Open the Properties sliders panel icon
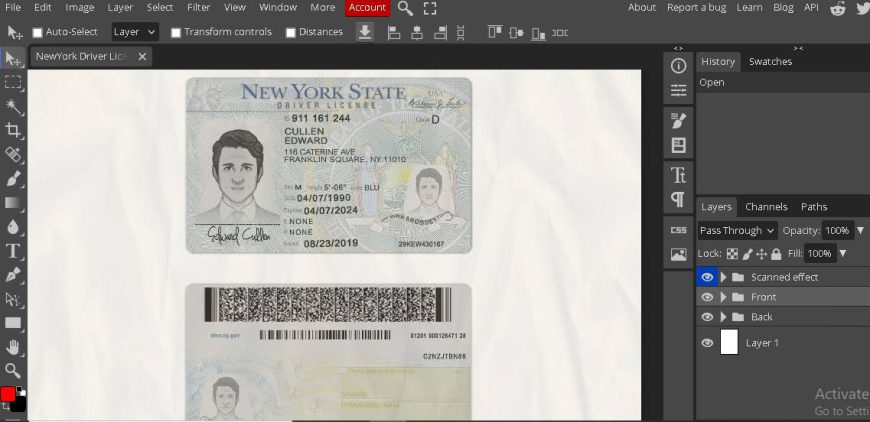Image resolution: width=870 pixels, height=422 pixels. coord(678,91)
